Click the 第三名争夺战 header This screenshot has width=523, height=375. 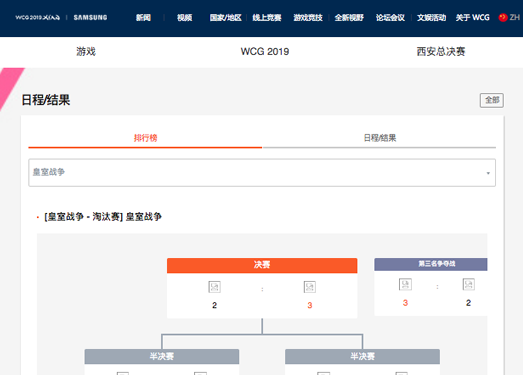click(x=431, y=264)
